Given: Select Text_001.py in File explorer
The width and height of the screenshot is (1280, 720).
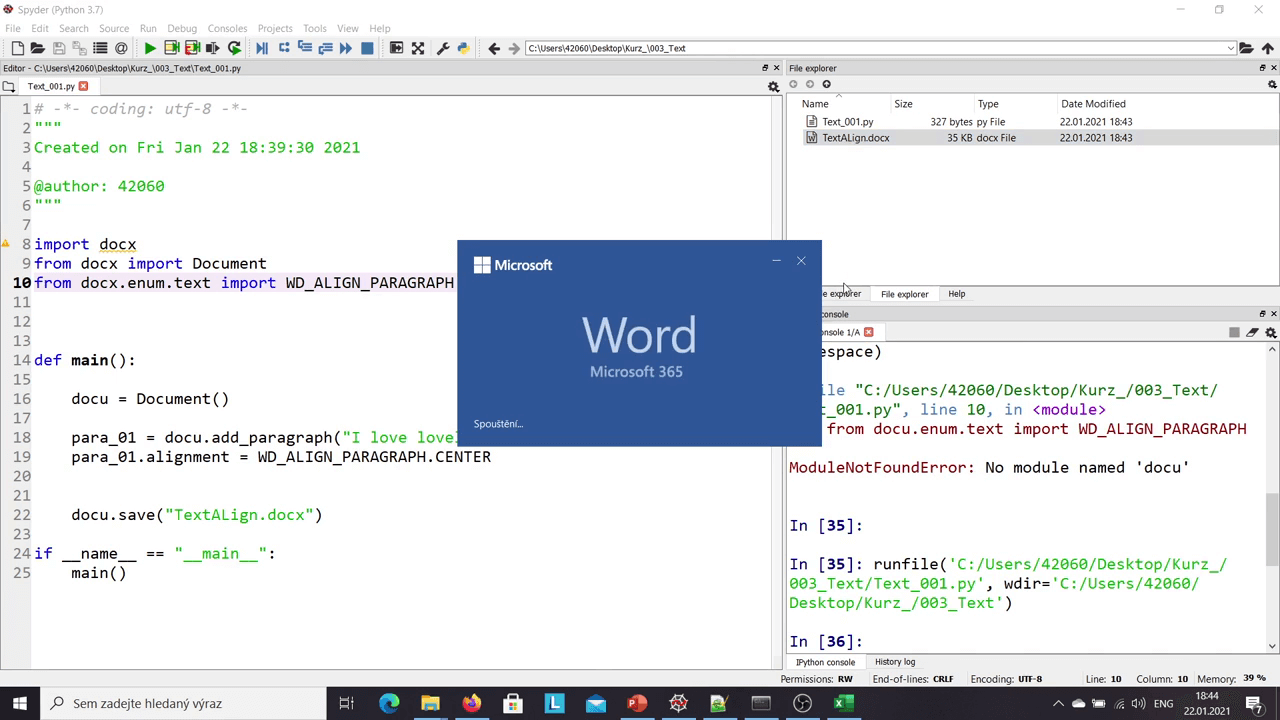Looking at the screenshot, I should pos(847,122).
